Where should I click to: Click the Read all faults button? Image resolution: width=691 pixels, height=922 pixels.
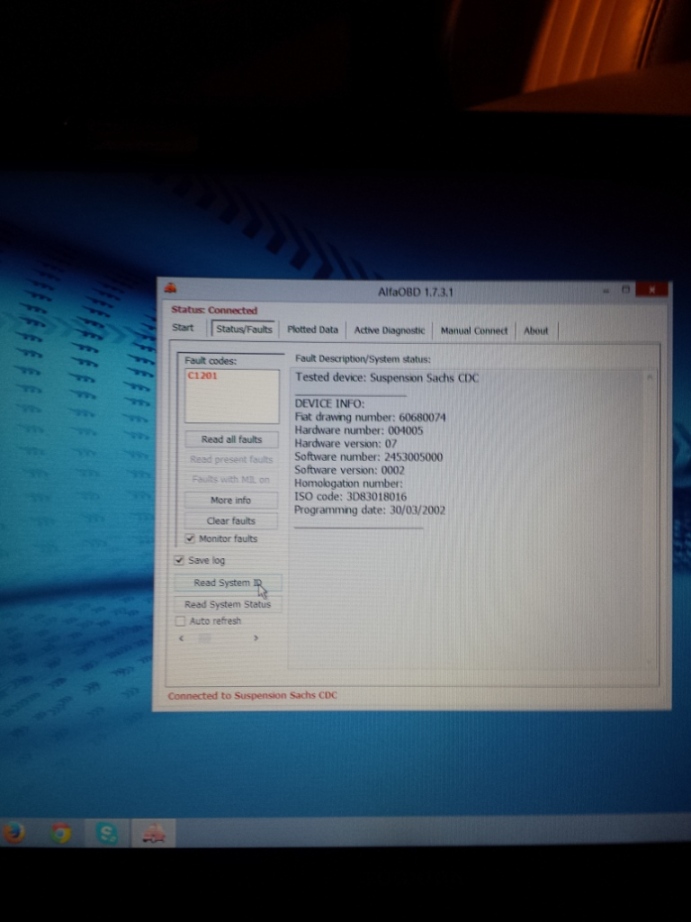231,439
